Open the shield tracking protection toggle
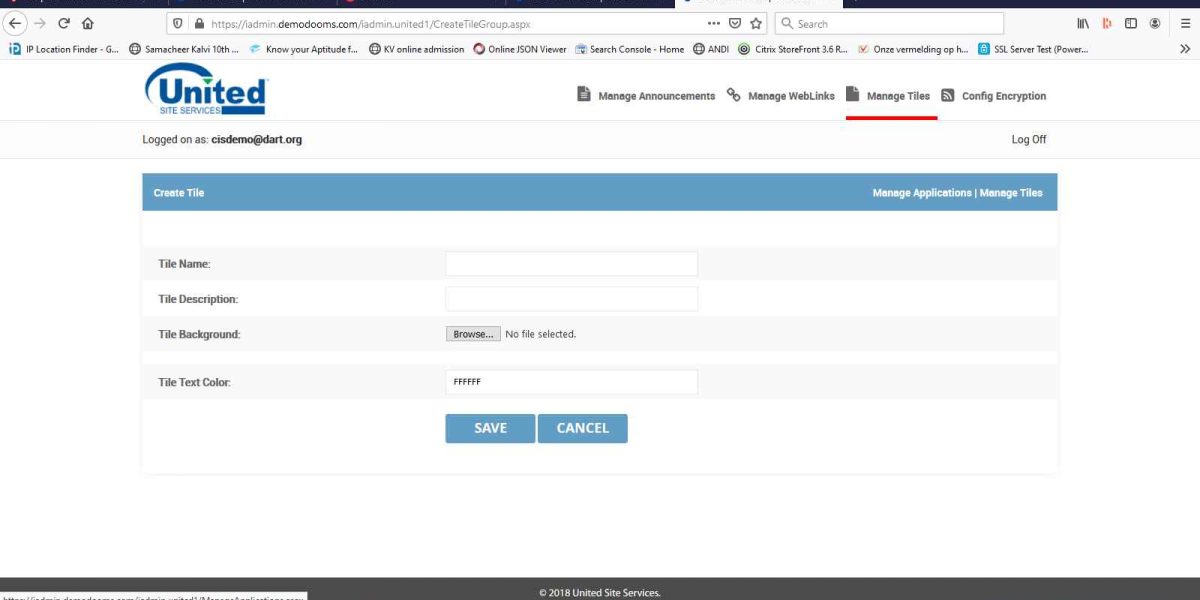Image resolution: width=1200 pixels, height=600 pixels. coord(180,23)
